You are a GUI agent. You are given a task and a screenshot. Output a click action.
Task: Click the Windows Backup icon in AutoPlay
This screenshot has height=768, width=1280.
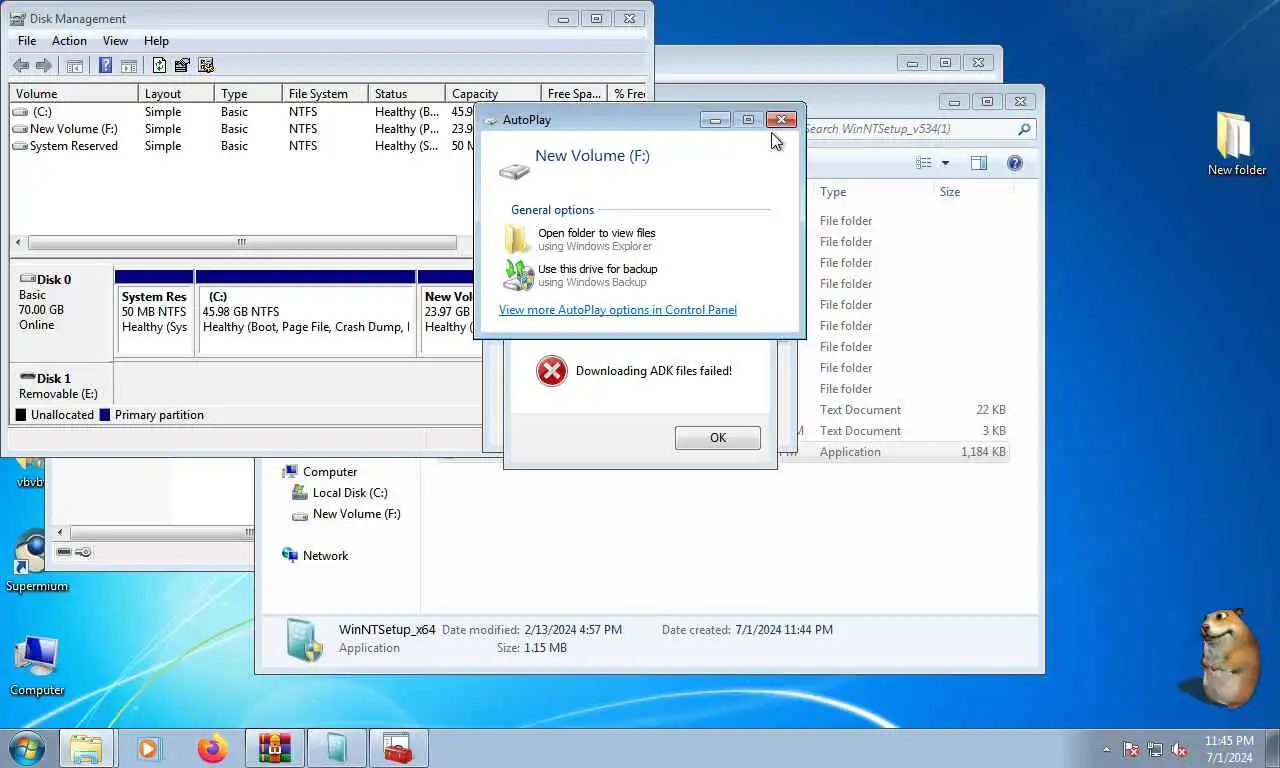tap(518, 275)
